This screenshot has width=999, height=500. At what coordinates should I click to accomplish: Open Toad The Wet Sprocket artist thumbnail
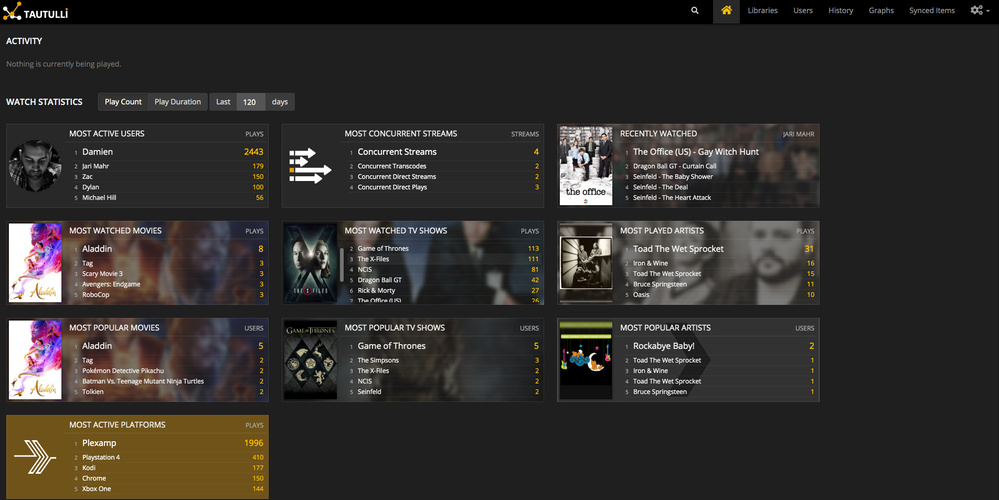(586, 262)
